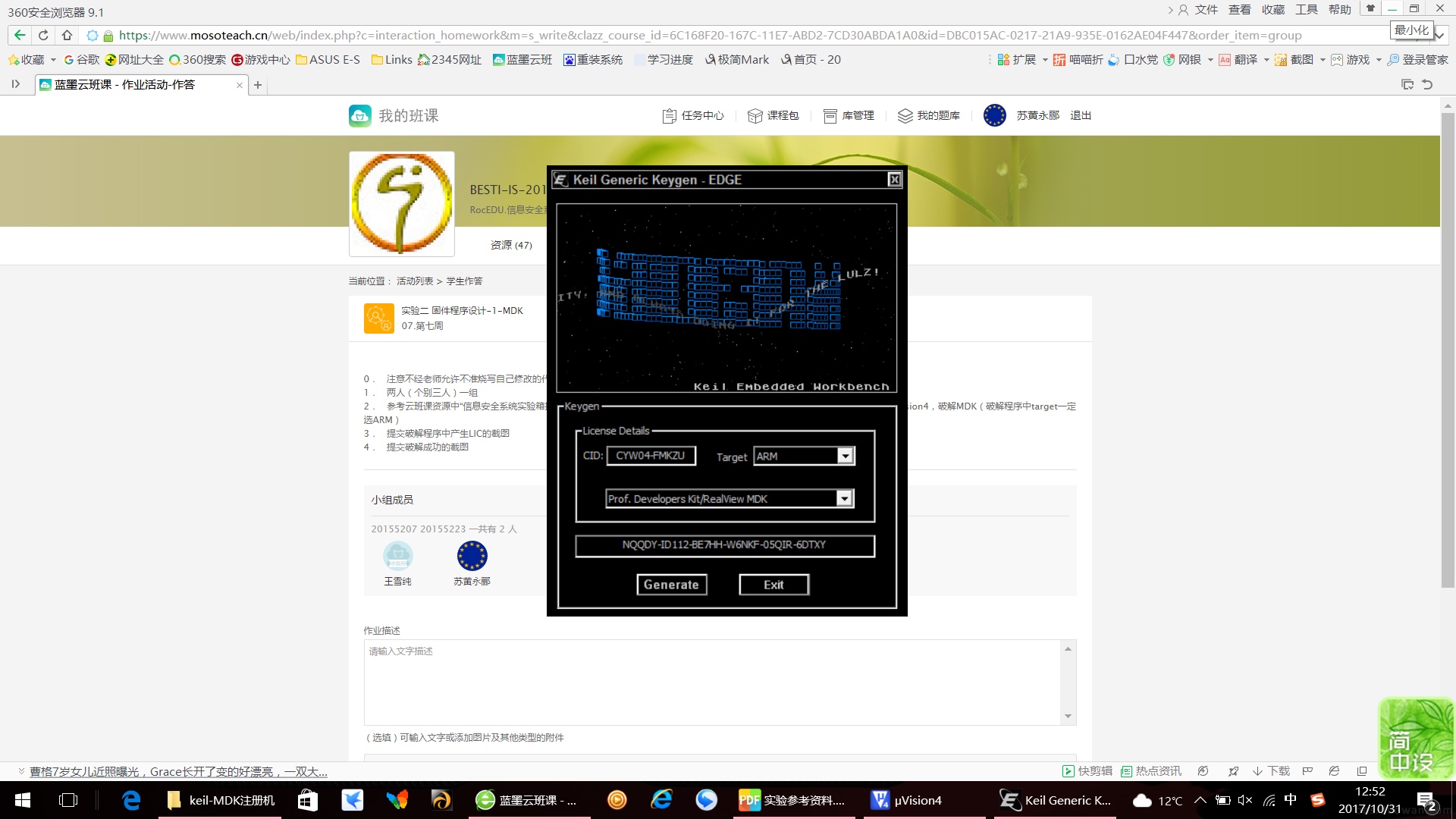Open a new browser tab with plus

[x=258, y=85]
